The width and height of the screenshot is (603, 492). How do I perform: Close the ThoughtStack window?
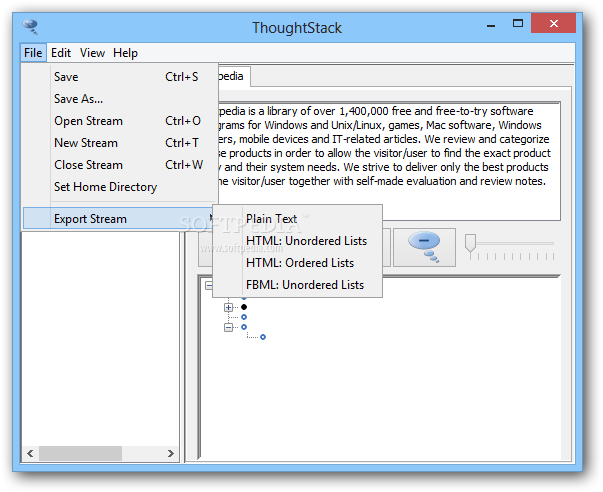553,24
